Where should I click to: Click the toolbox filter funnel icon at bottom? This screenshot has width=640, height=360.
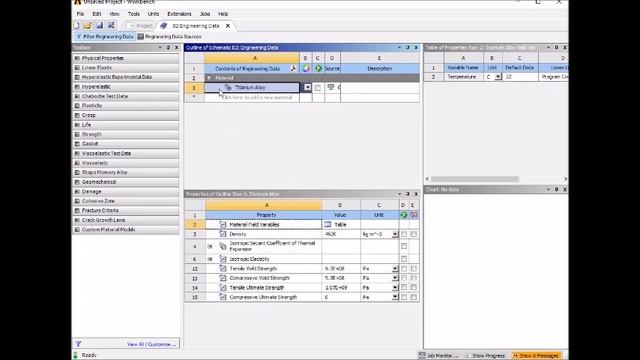78,344
